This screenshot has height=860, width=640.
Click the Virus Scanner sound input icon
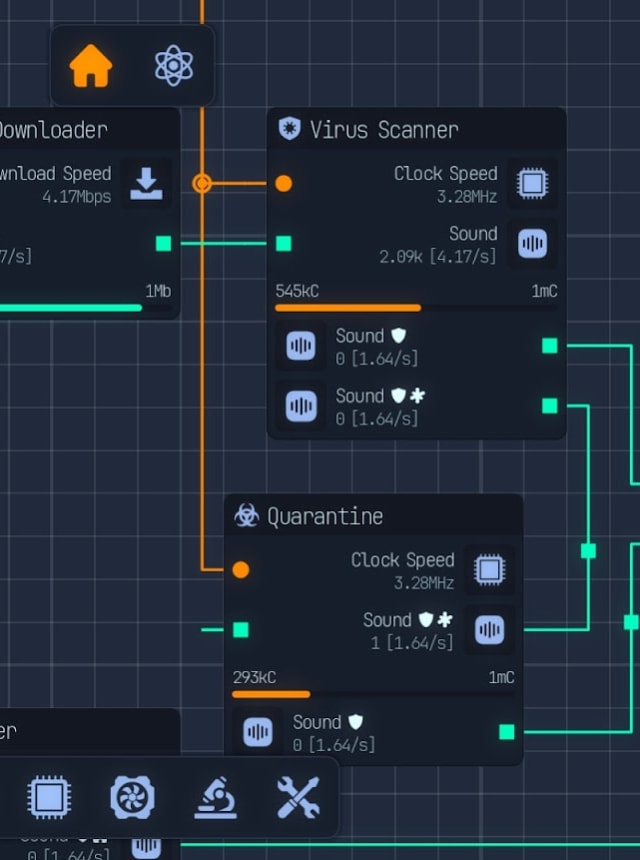pyautogui.click(x=531, y=244)
